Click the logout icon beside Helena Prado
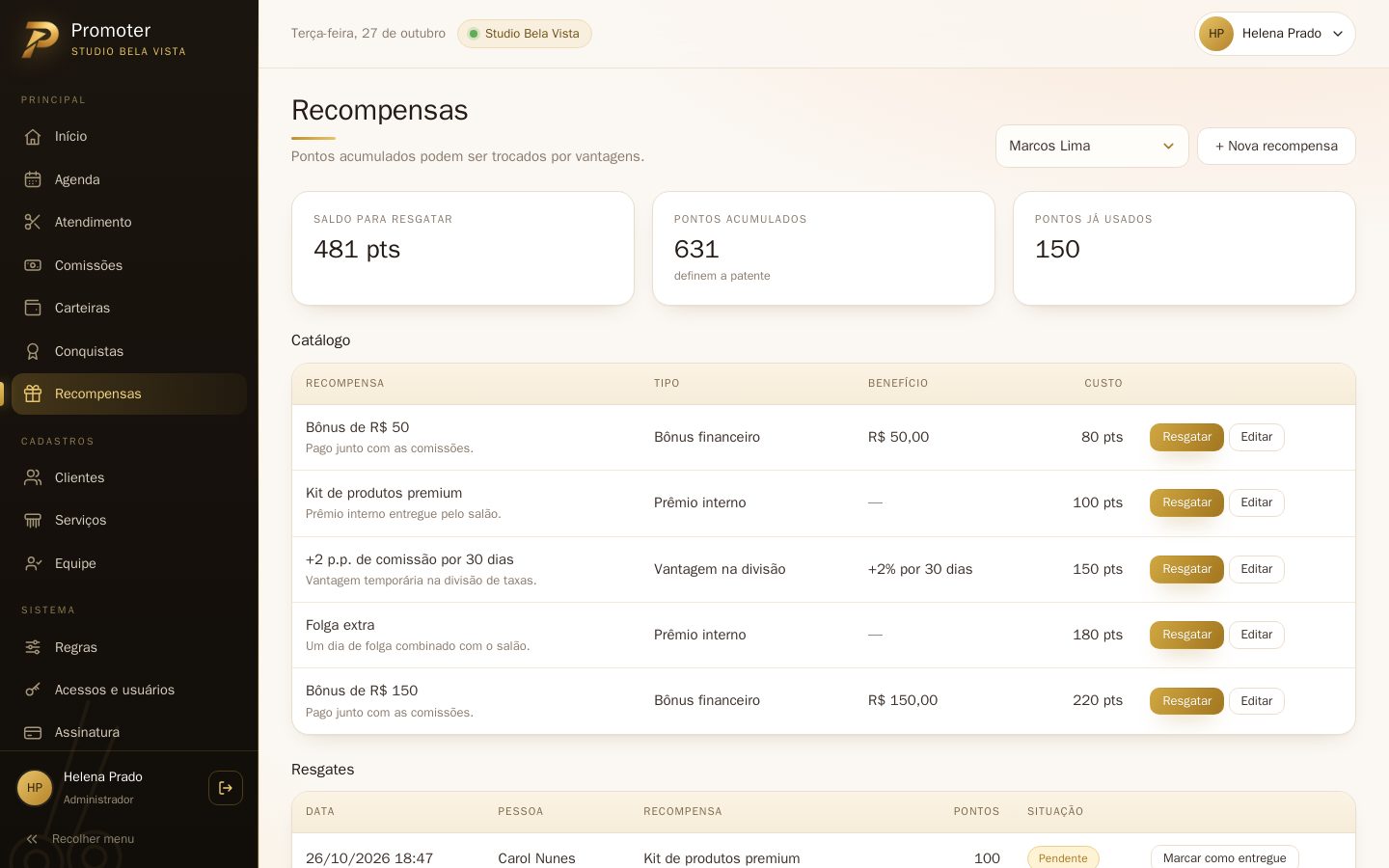The image size is (1389, 868). point(226,788)
